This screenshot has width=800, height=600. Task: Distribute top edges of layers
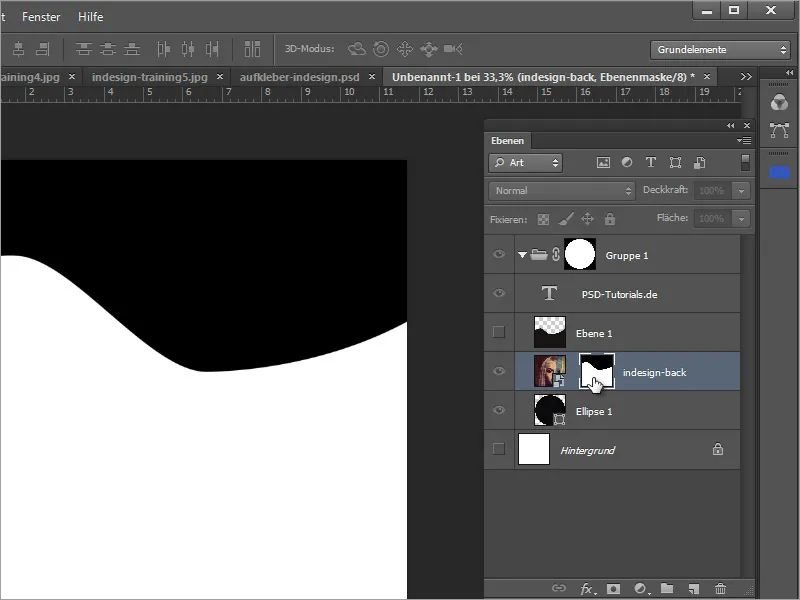(84, 49)
